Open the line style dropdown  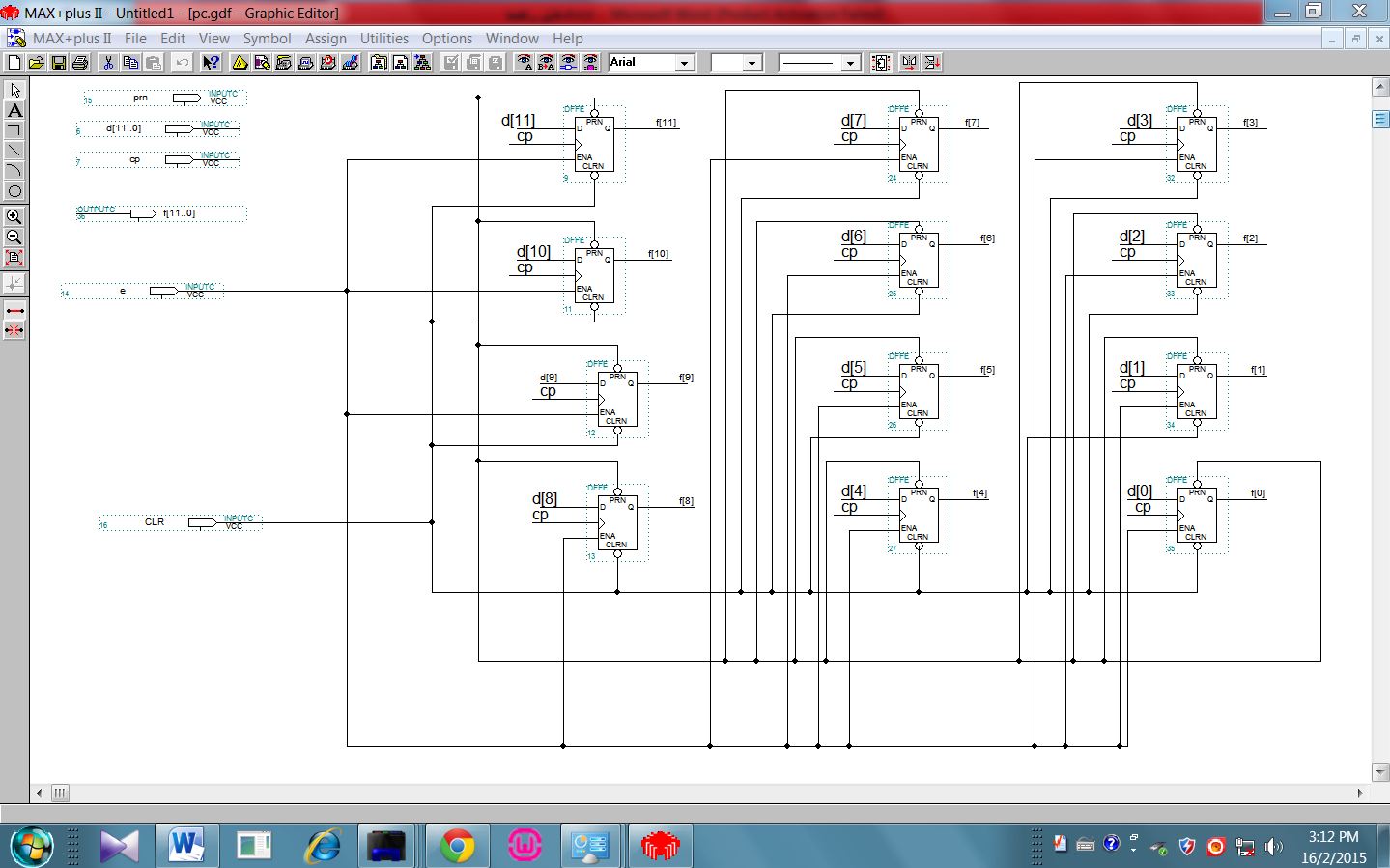tap(850, 63)
